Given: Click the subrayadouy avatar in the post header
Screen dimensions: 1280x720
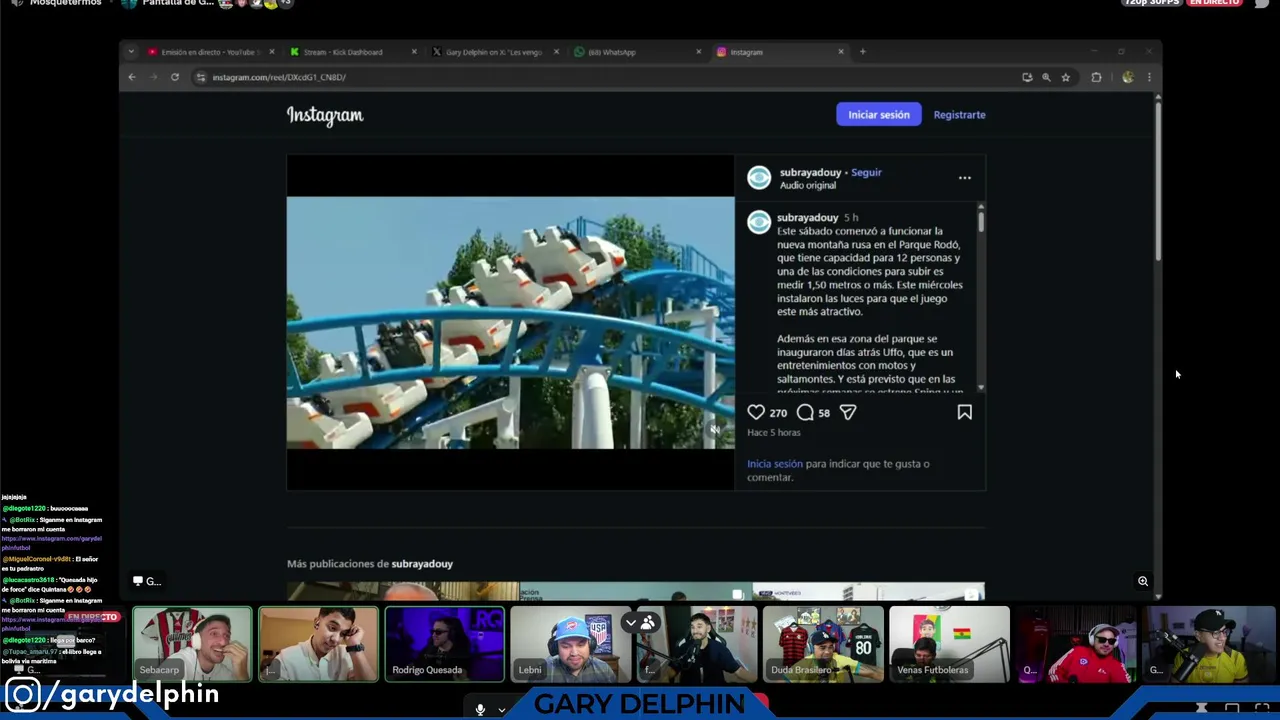Looking at the screenshot, I should (759, 178).
